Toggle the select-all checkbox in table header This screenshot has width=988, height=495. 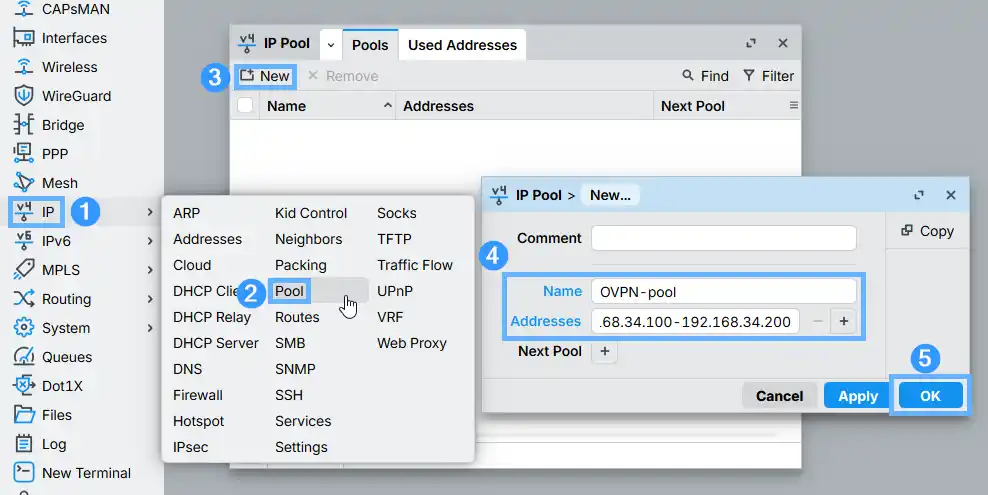click(x=245, y=105)
